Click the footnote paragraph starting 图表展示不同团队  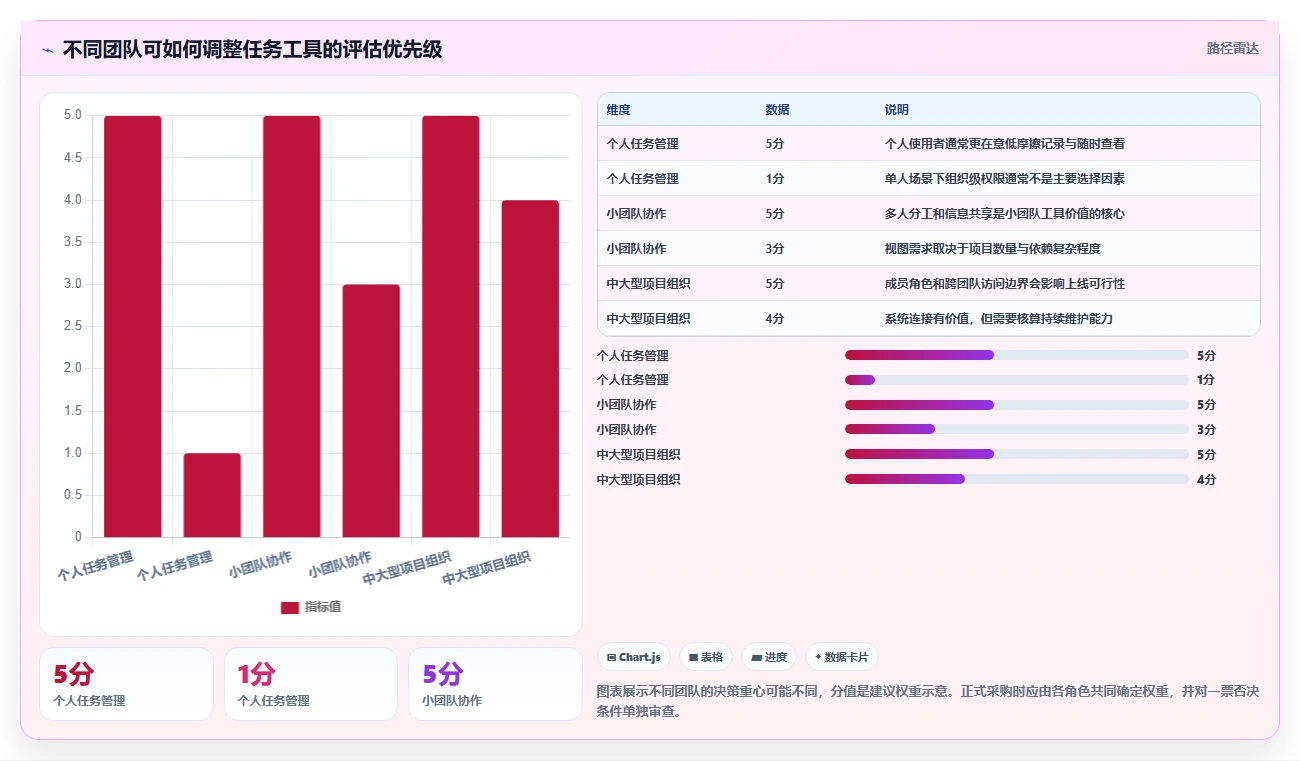coord(928,702)
